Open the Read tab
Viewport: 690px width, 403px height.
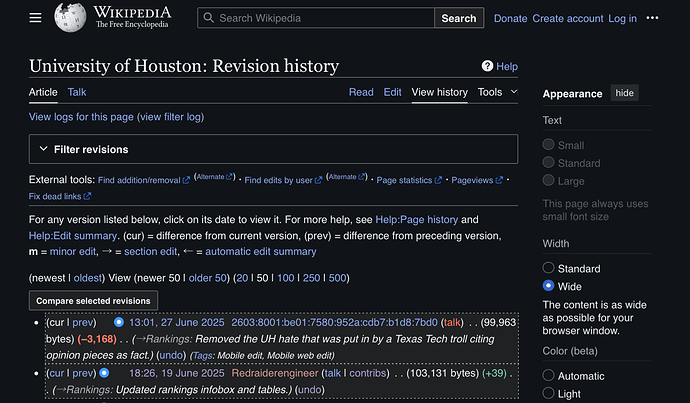pos(361,92)
